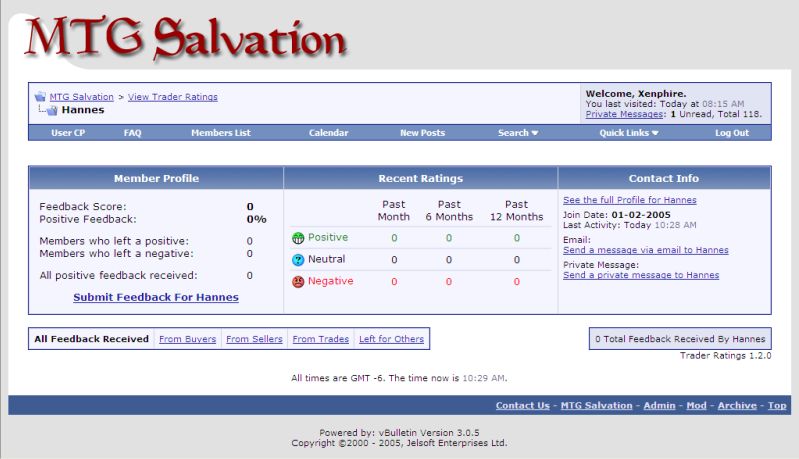Click Trader Ratings 1.2.0 text
The width and height of the screenshot is (799, 459).
pos(726,356)
